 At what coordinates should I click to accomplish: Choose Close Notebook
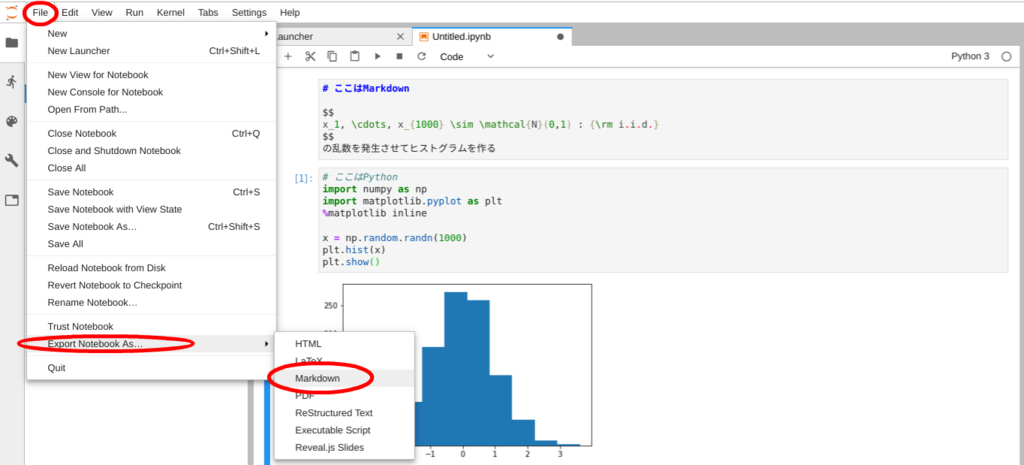(x=152, y=133)
